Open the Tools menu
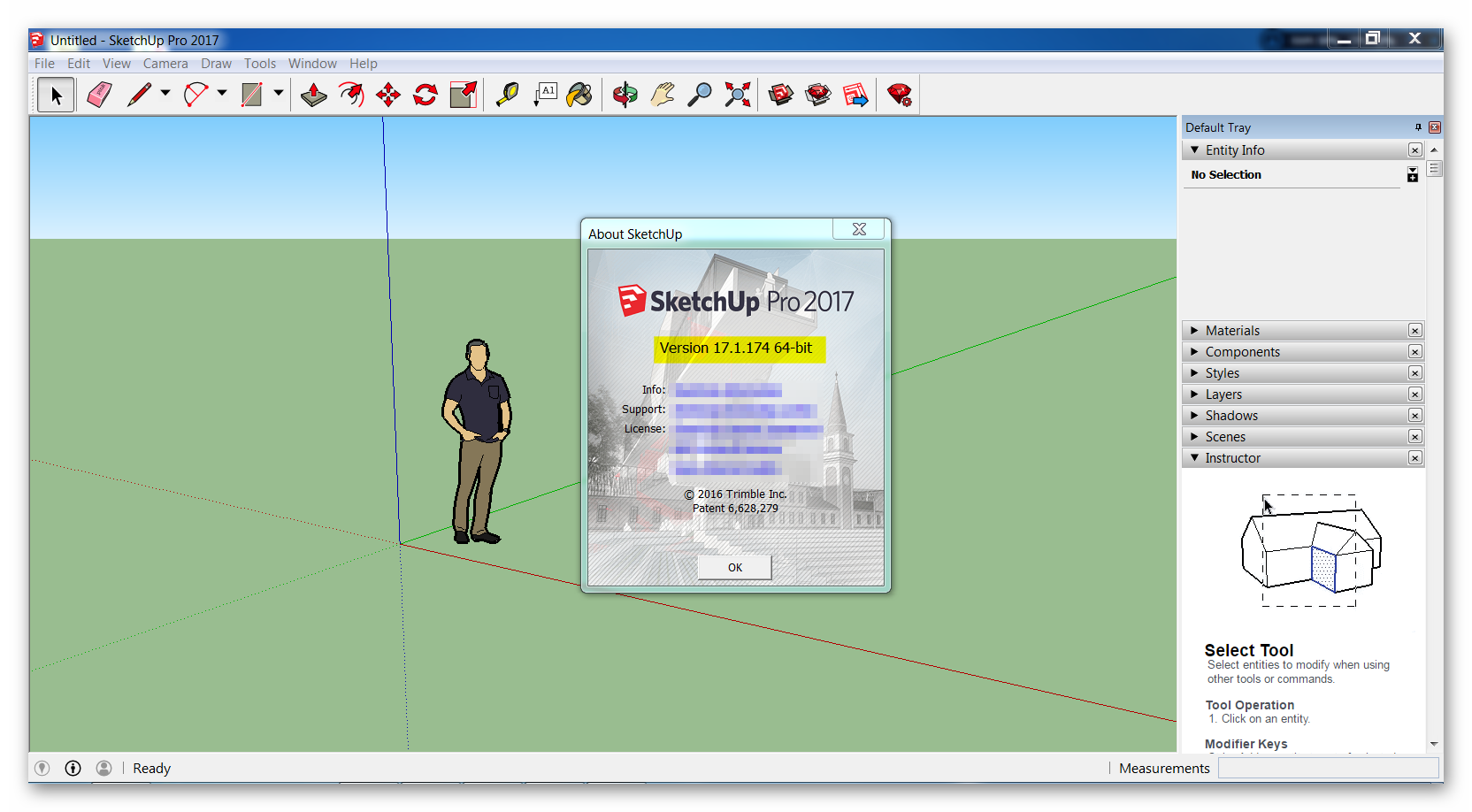Viewport: 1472px width, 812px height. [260, 64]
